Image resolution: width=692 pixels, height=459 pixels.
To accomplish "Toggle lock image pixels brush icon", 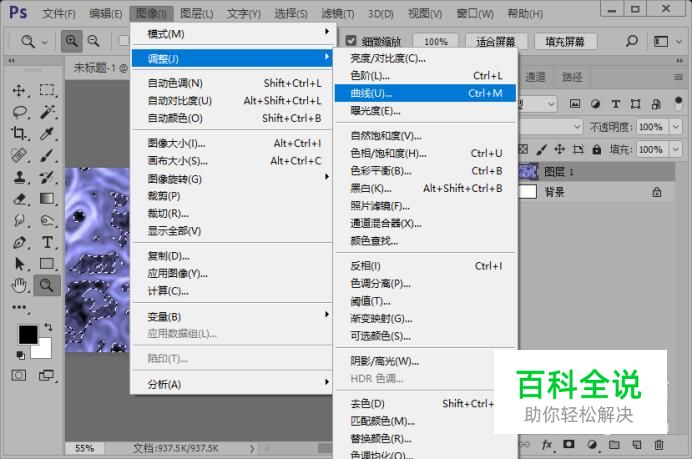I will point(541,150).
